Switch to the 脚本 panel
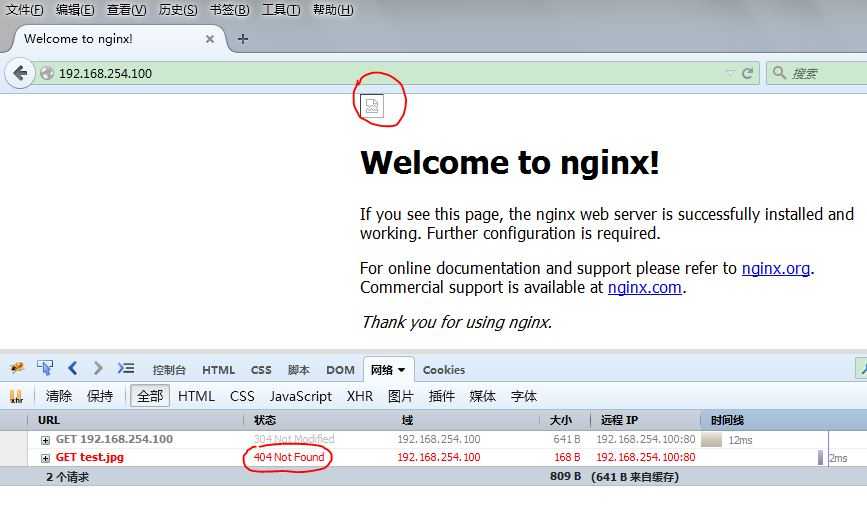 point(299,370)
